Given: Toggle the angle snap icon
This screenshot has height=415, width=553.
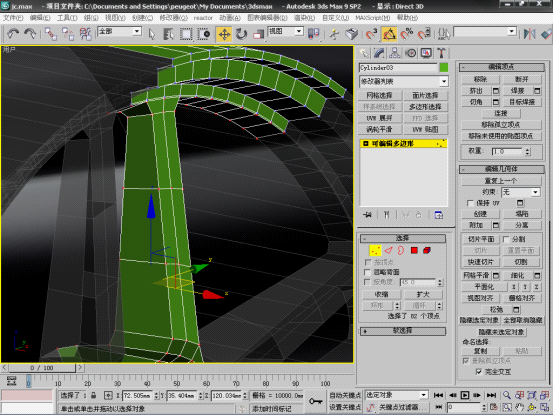Looking at the screenshot, I should (389, 34).
